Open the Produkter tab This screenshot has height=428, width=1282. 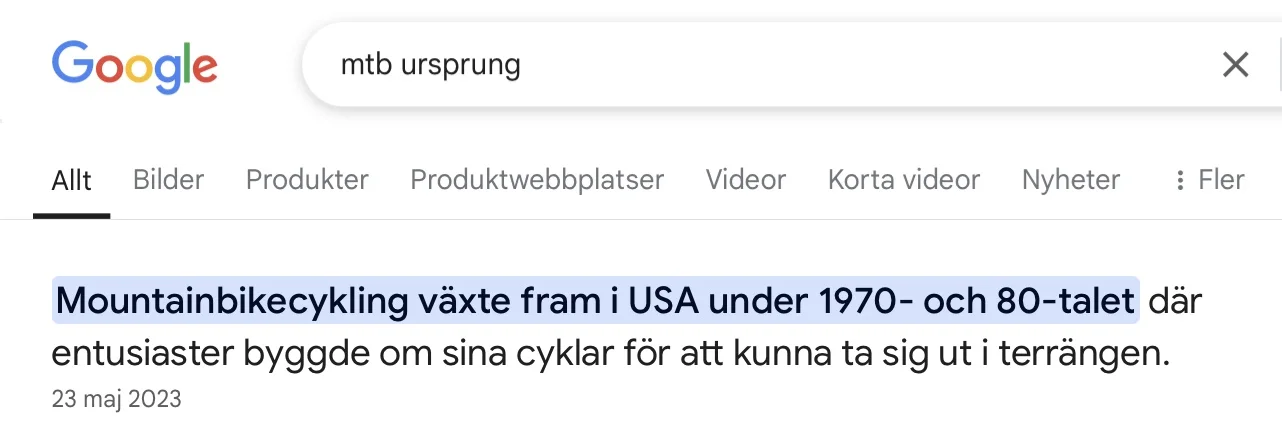tap(307, 180)
